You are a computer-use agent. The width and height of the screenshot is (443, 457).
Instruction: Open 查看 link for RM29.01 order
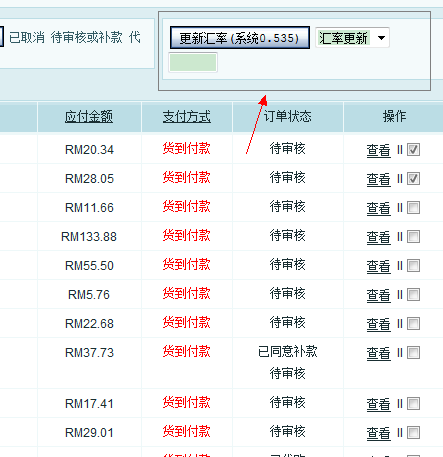click(379, 433)
